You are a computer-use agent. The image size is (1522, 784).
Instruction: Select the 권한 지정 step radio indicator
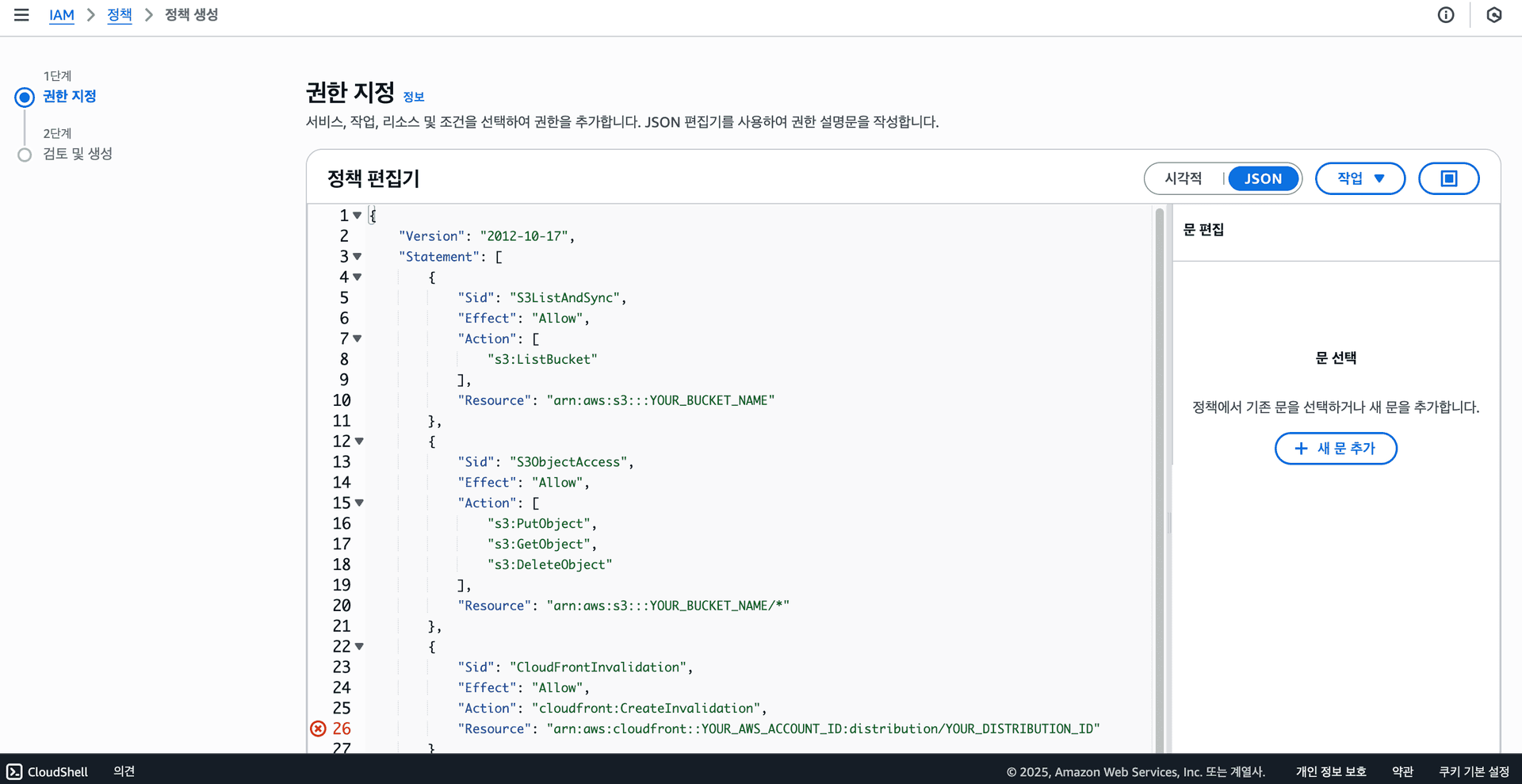point(25,97)
